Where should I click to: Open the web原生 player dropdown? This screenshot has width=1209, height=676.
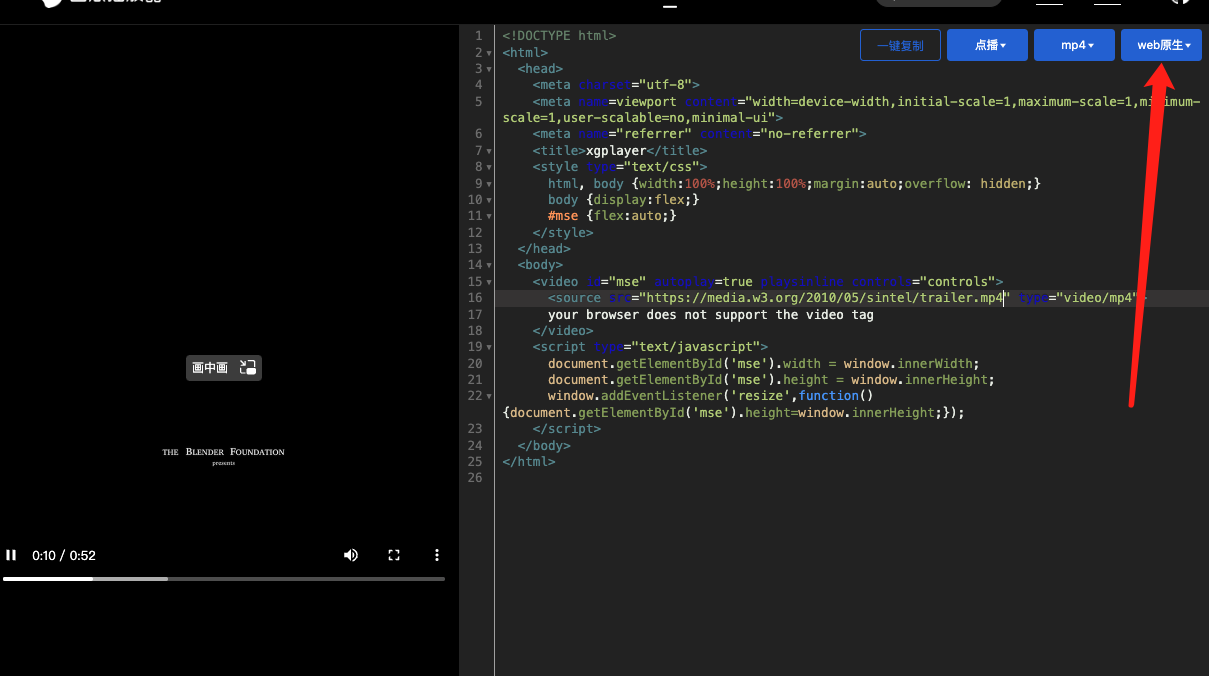(x=1160, y=45)
